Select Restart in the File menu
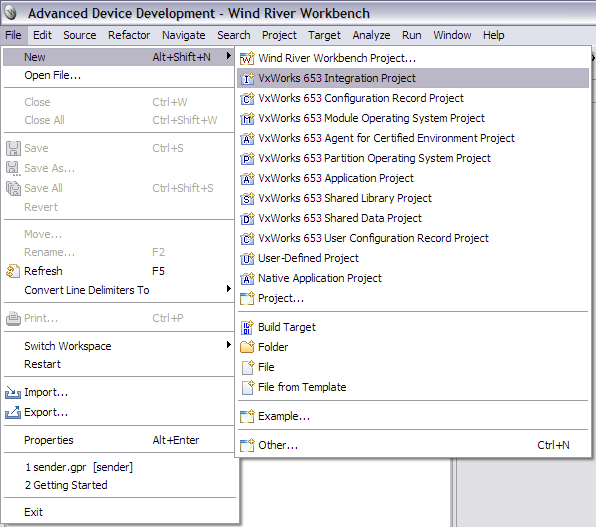The width and height of the screenshot is (596, 527). [119, 364]
